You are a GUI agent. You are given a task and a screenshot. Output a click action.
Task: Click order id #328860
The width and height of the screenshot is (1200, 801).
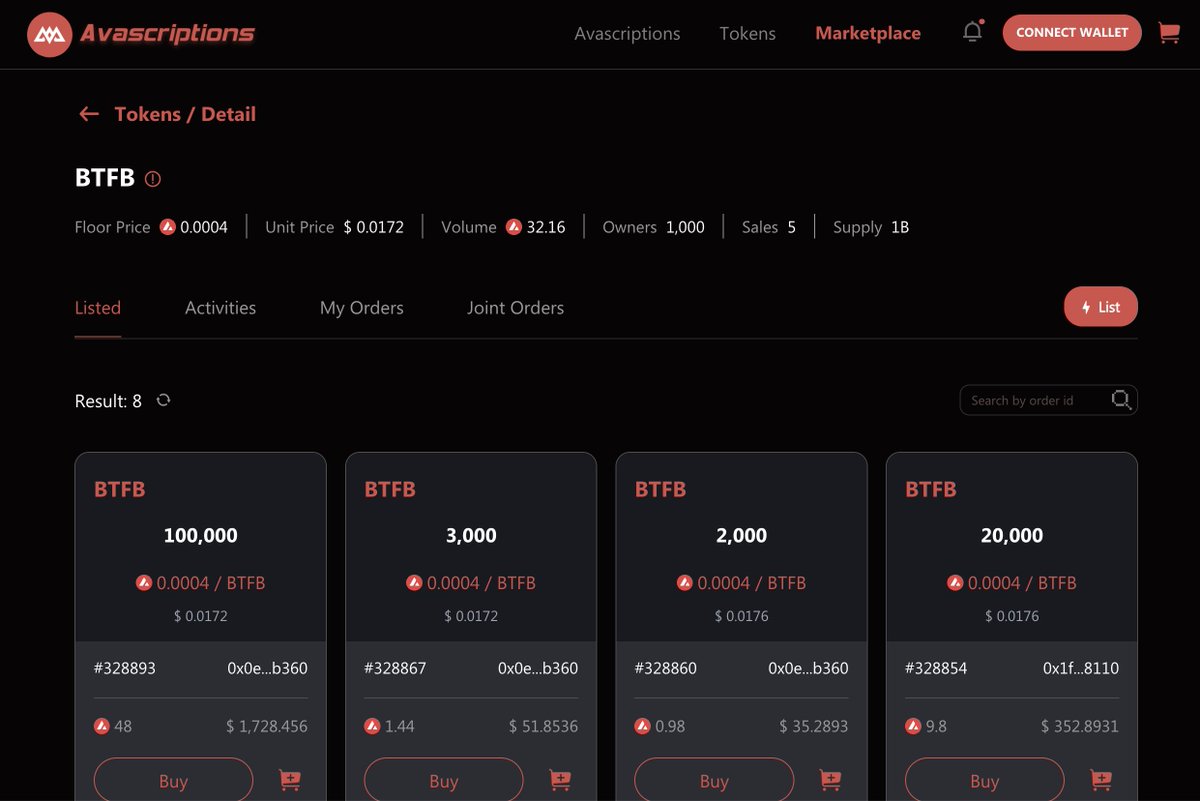[x=666, y=668]
